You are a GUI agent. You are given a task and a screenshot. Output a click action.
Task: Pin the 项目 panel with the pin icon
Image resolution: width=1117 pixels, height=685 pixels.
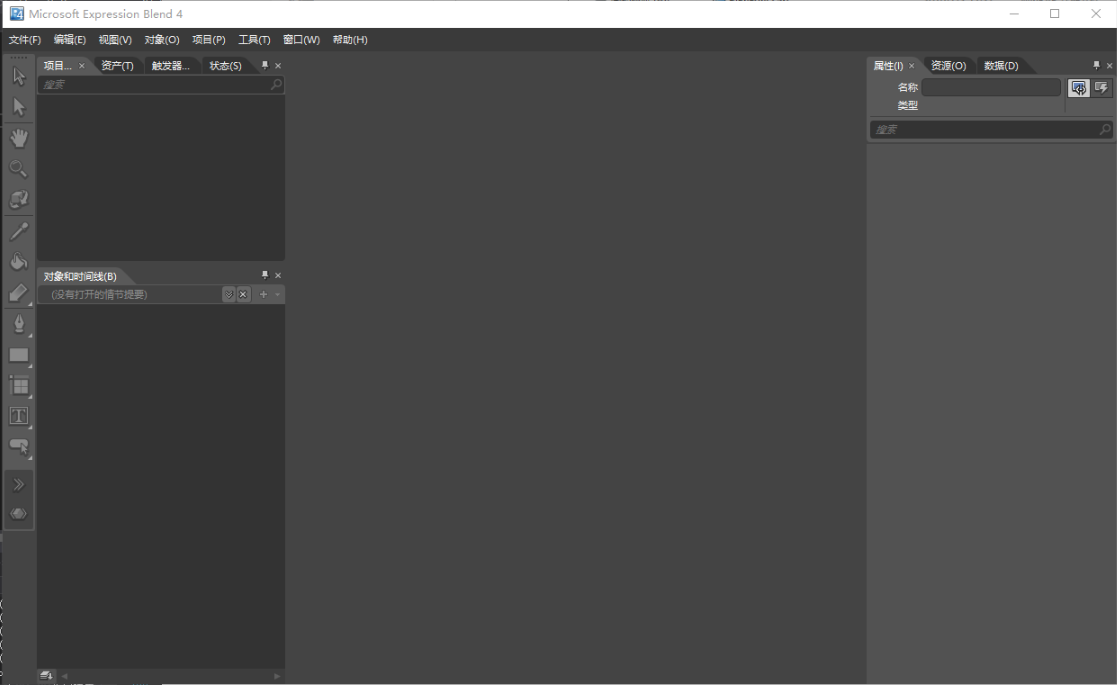coord(264,65)
